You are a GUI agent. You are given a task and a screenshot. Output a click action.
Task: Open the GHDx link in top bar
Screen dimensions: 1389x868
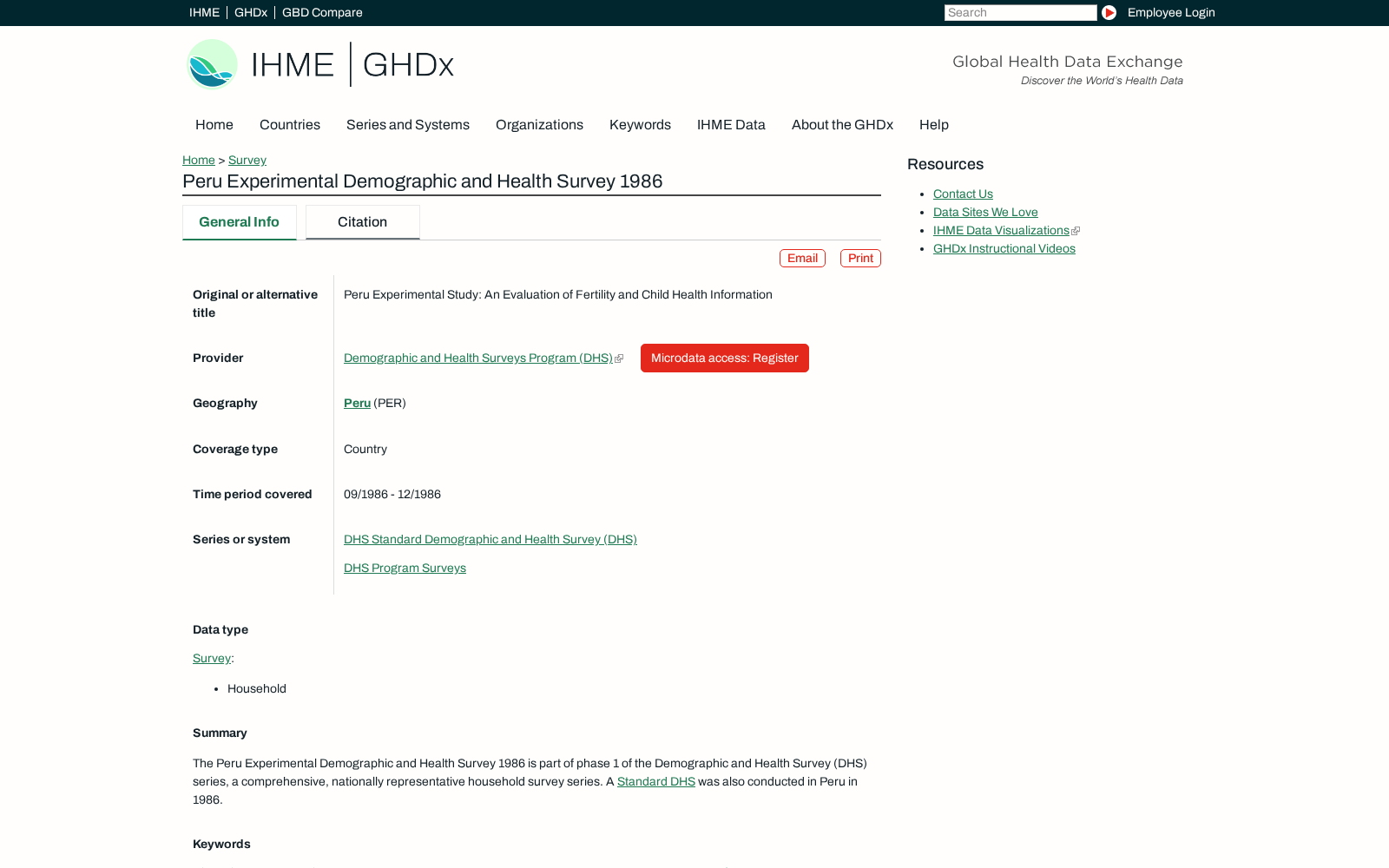point(251,12)
